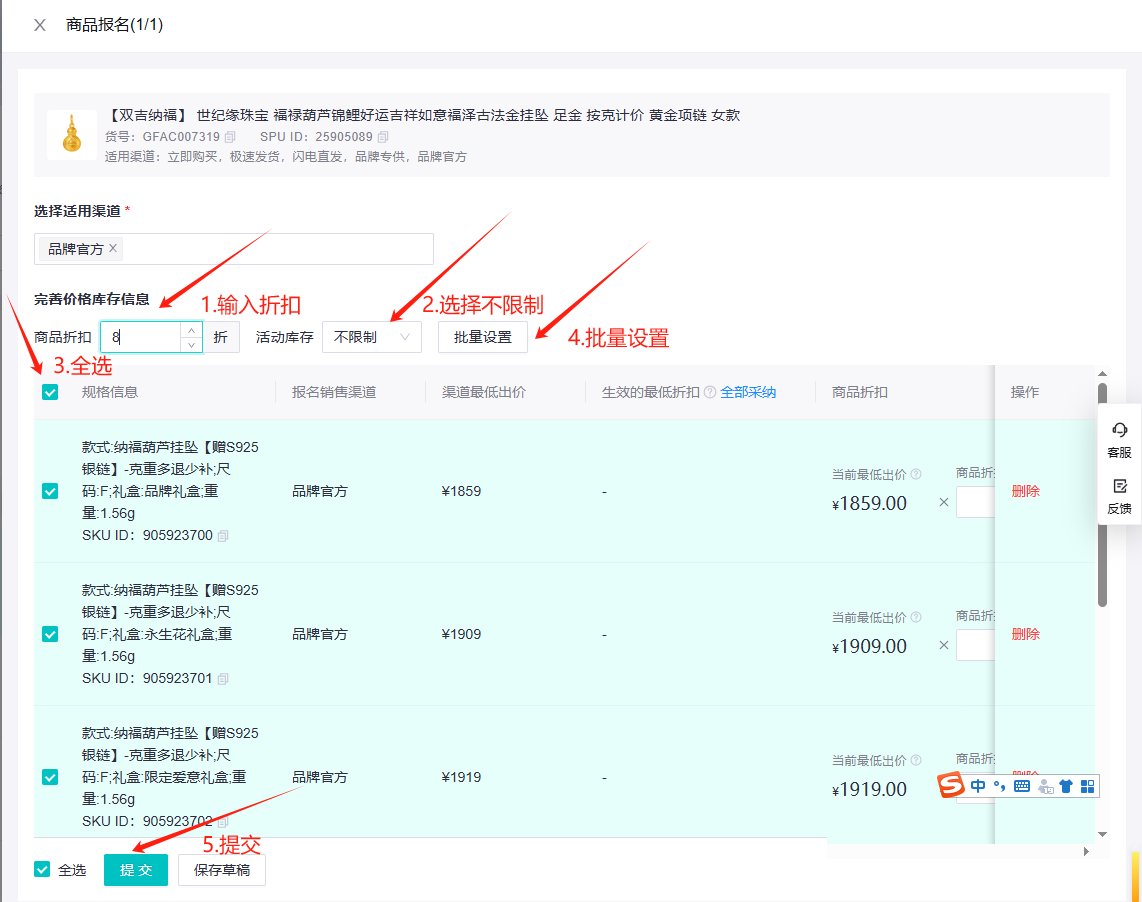The width and height of the screenshot is (1142, 902).
Task: Uncheck the row for SKU 905923700
Action: pyautogui.click(x=50, y=491)
